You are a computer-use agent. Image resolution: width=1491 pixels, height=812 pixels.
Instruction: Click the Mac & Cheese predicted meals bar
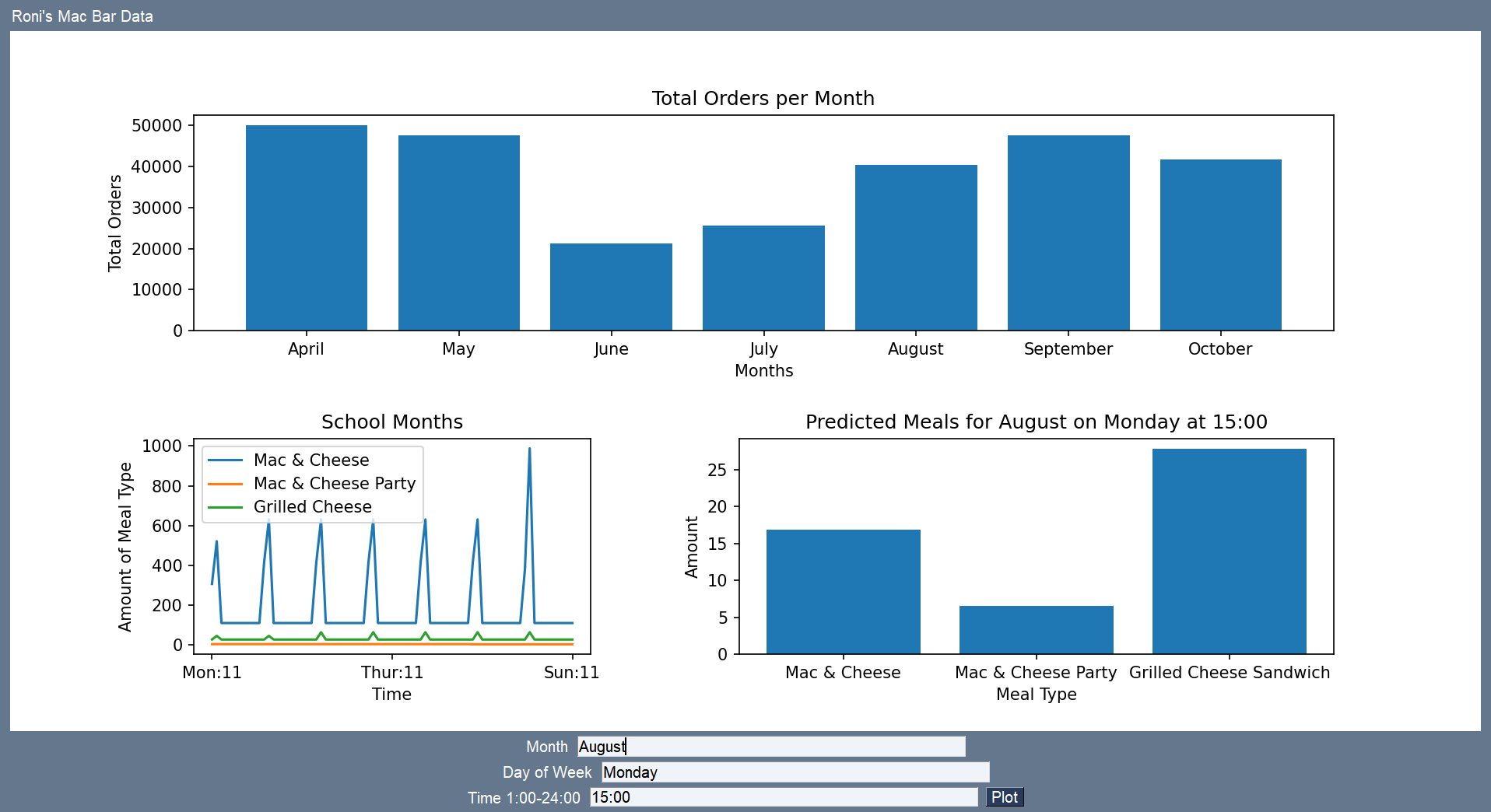844,592
